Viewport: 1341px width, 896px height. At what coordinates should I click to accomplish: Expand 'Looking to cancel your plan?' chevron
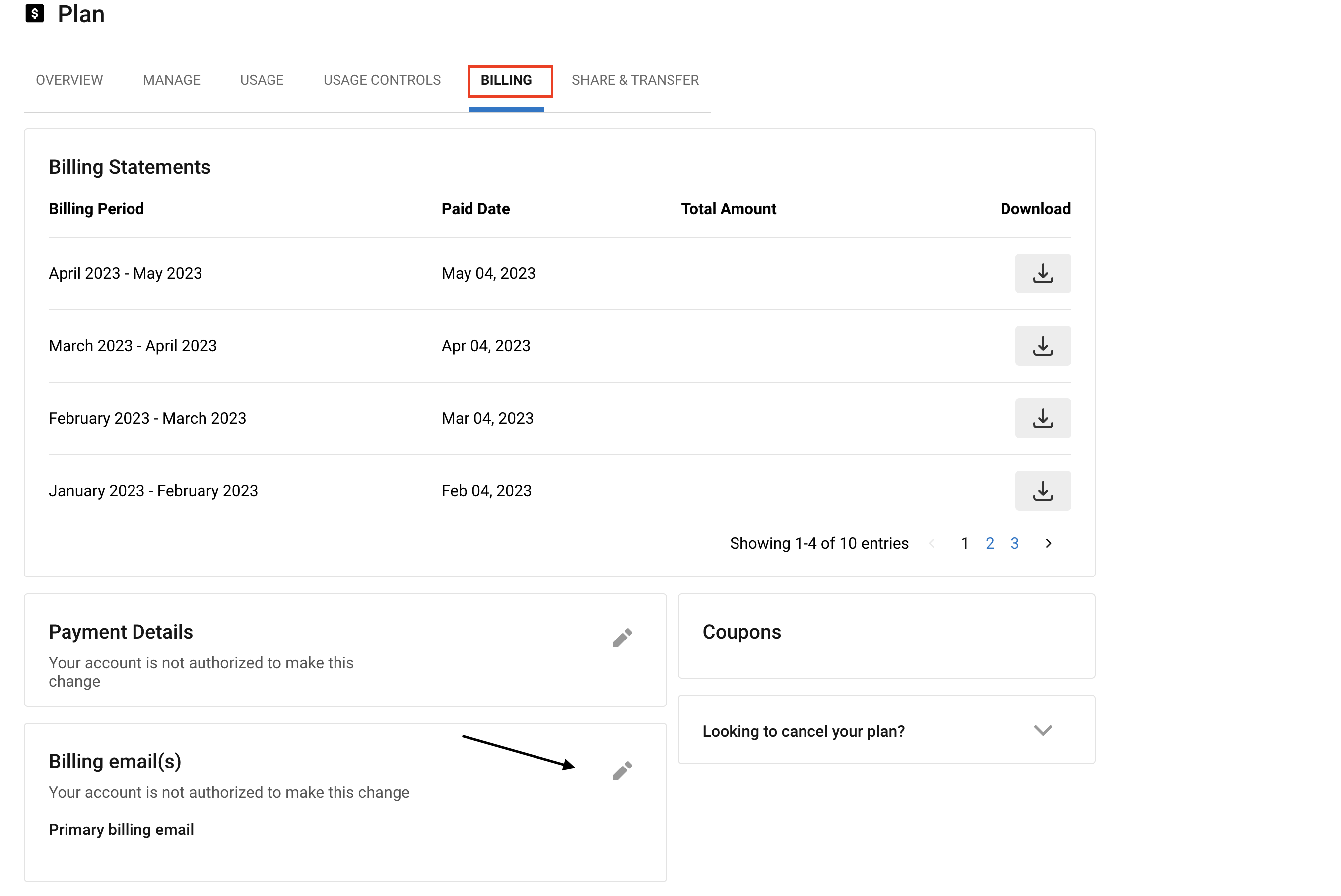[x=1042, y=730]
